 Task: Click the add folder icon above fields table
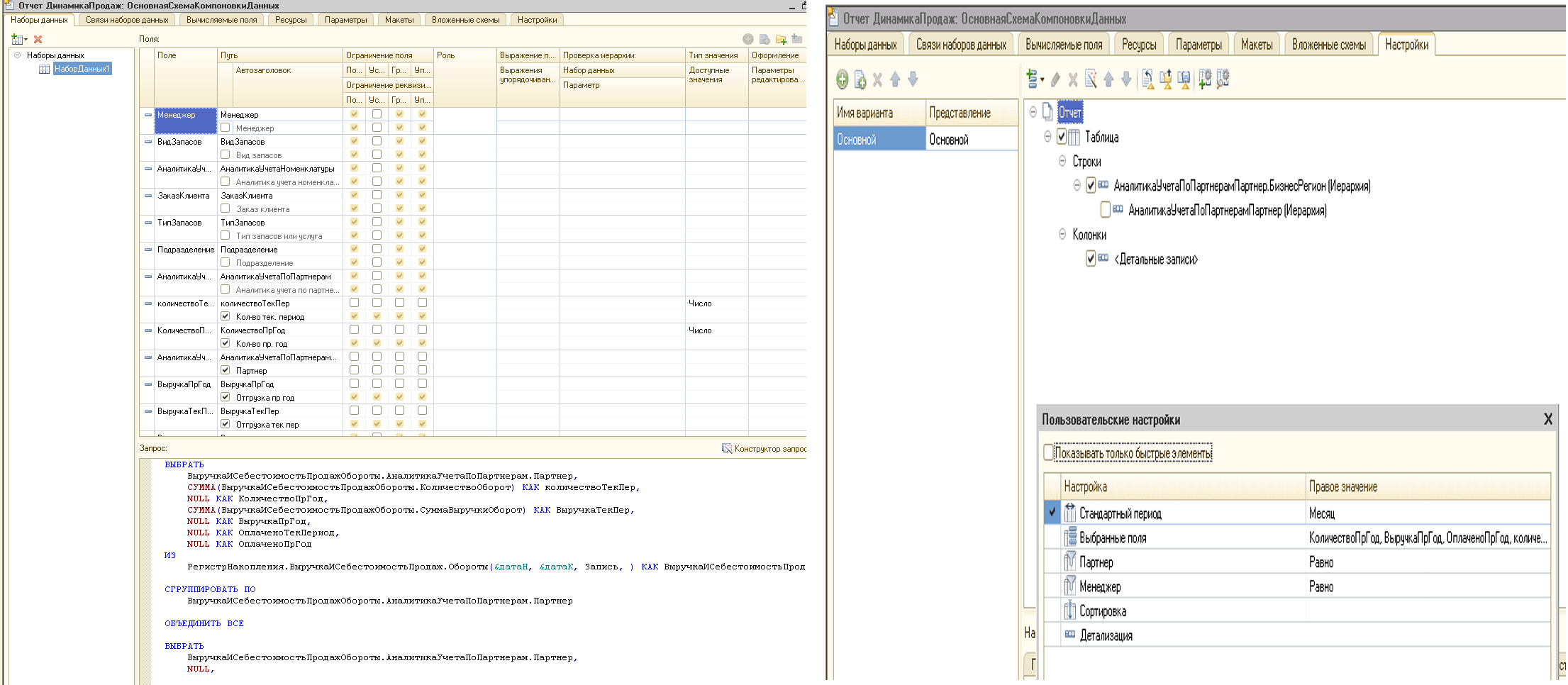(x=781, y=39)
